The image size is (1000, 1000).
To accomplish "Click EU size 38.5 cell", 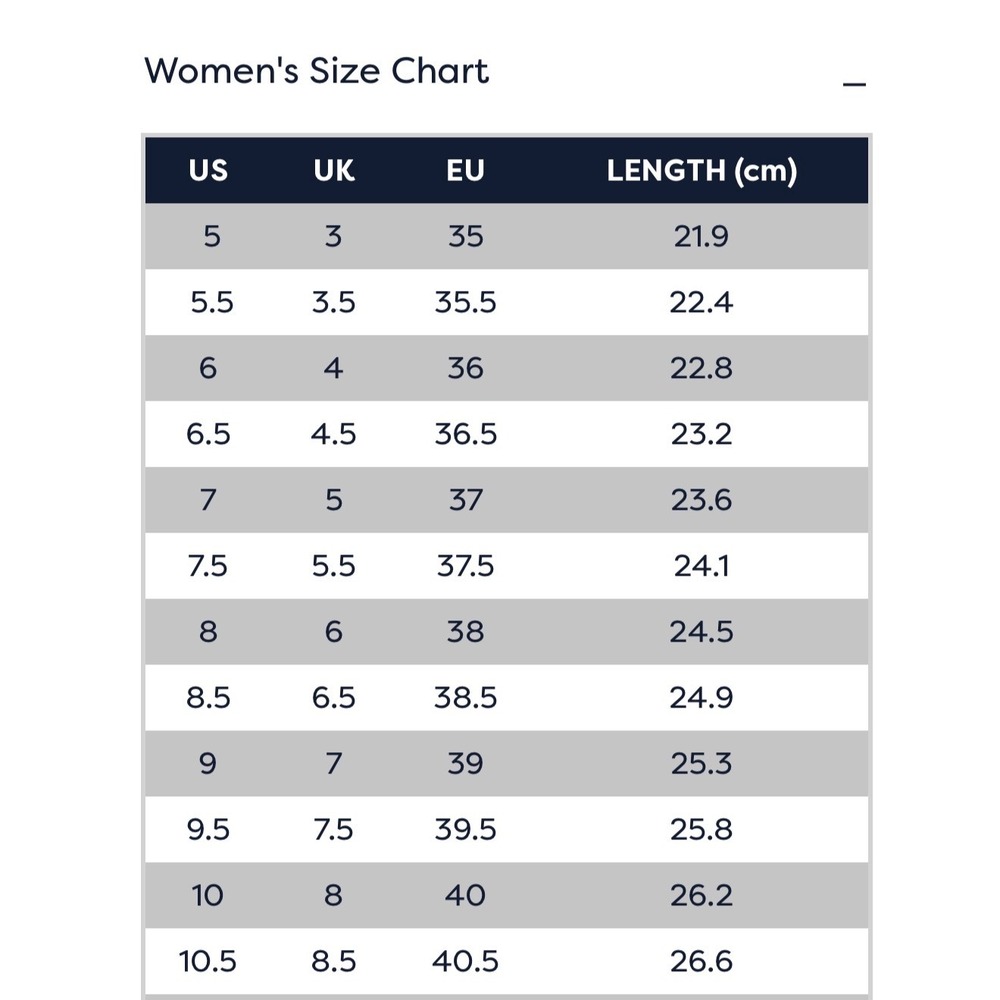I will click(465, 698).
